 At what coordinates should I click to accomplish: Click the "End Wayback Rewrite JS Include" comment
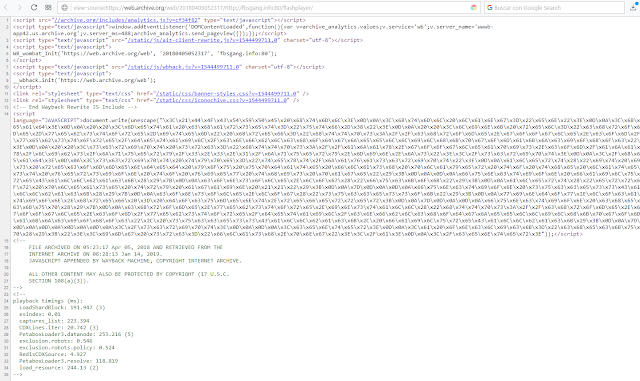coord(75,107)
